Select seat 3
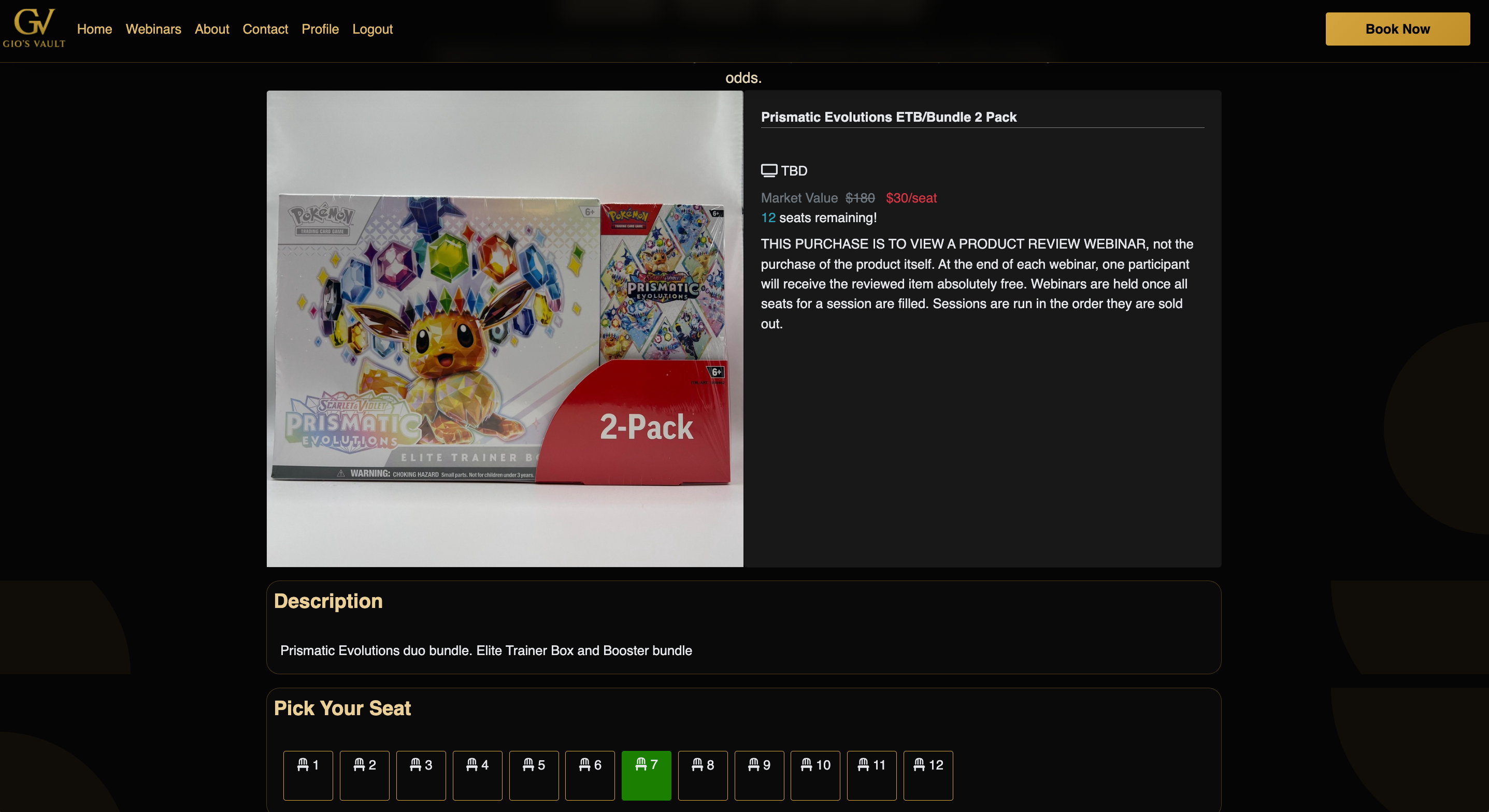The image size is (1489, 812). 421,774
